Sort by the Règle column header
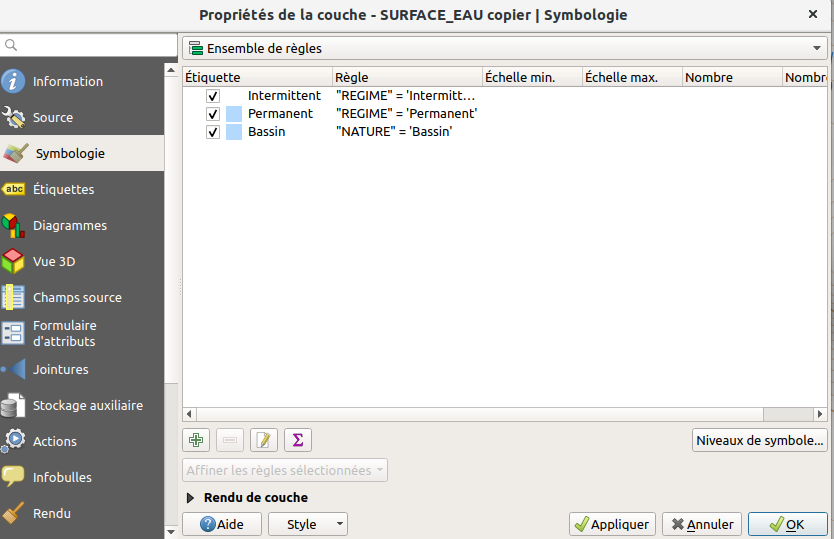Screen dimensions: 834x539 [407, 77]
